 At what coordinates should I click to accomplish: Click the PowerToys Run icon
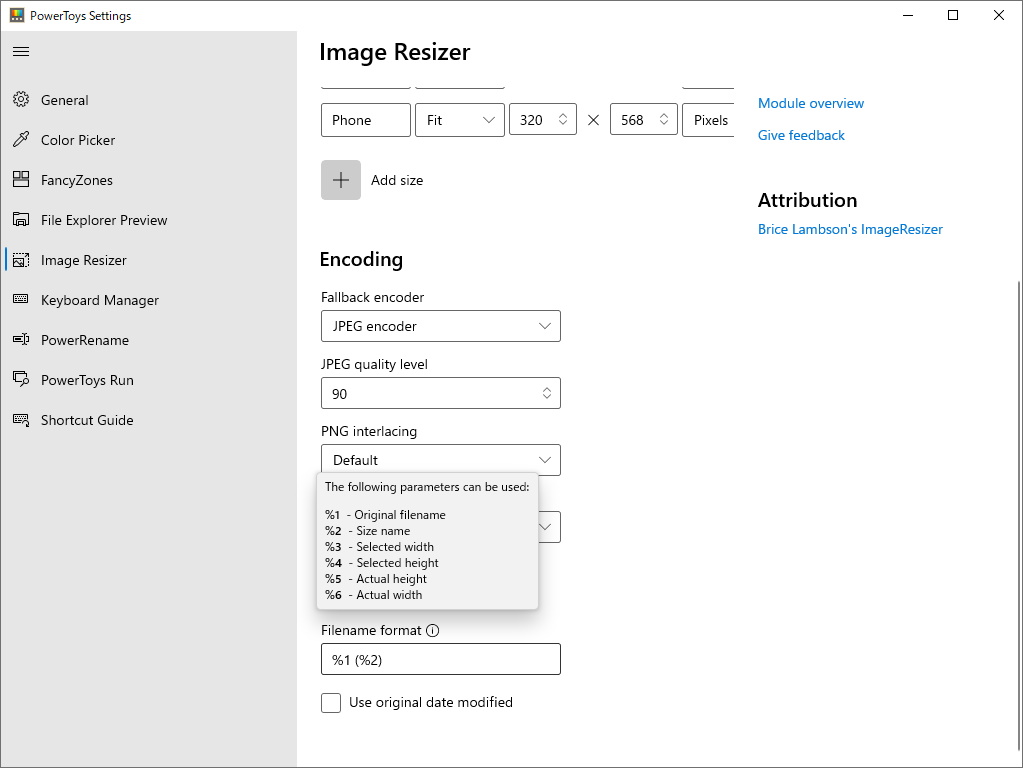[x=21, y=380]
